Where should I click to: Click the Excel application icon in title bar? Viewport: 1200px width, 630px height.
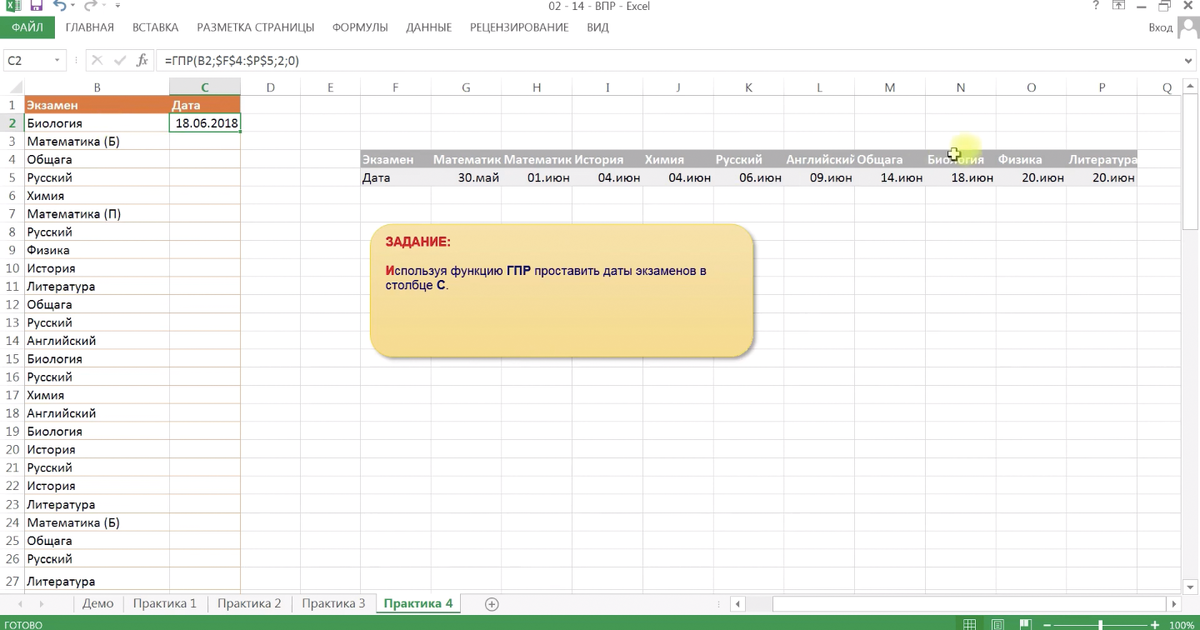click(11, 7)
